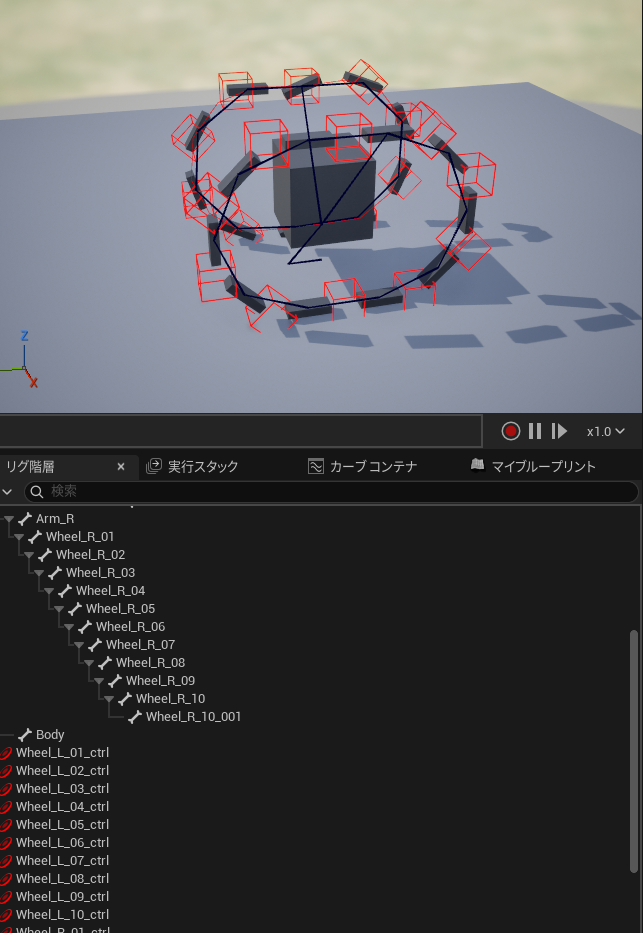Collapse the Wheel_R_03 bone
Screen dimensions: 643x933
[x=39, y=573]
